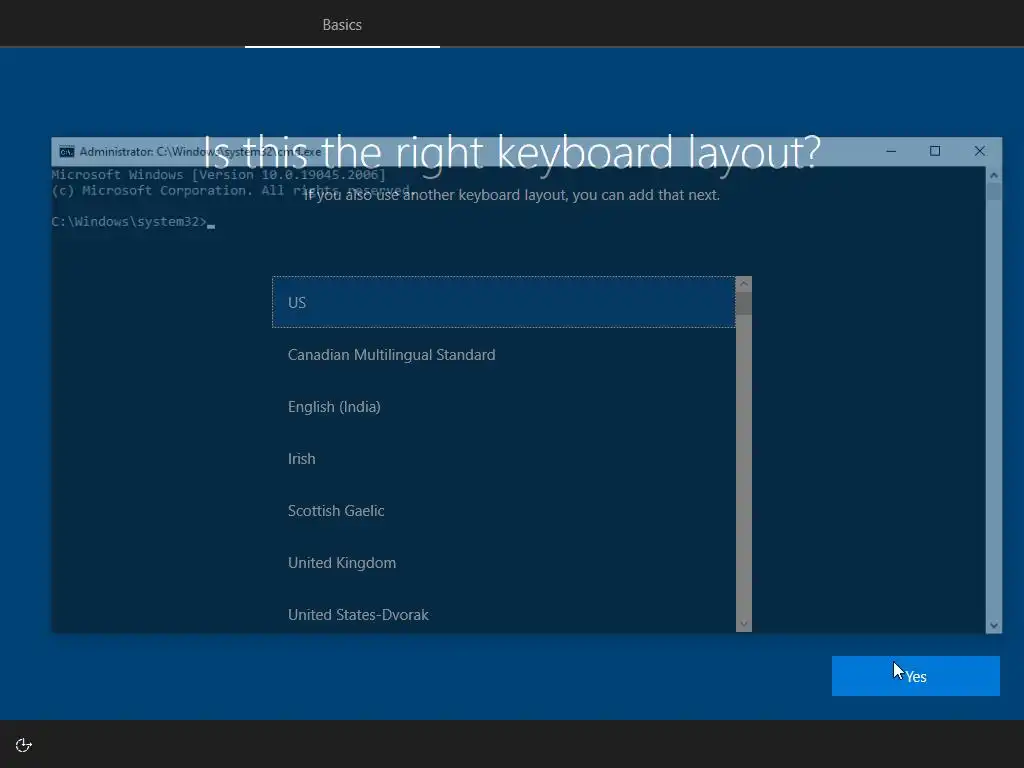Choose United Kingdom keyboard layout
1024x768 pixels.
coord(504,563)
